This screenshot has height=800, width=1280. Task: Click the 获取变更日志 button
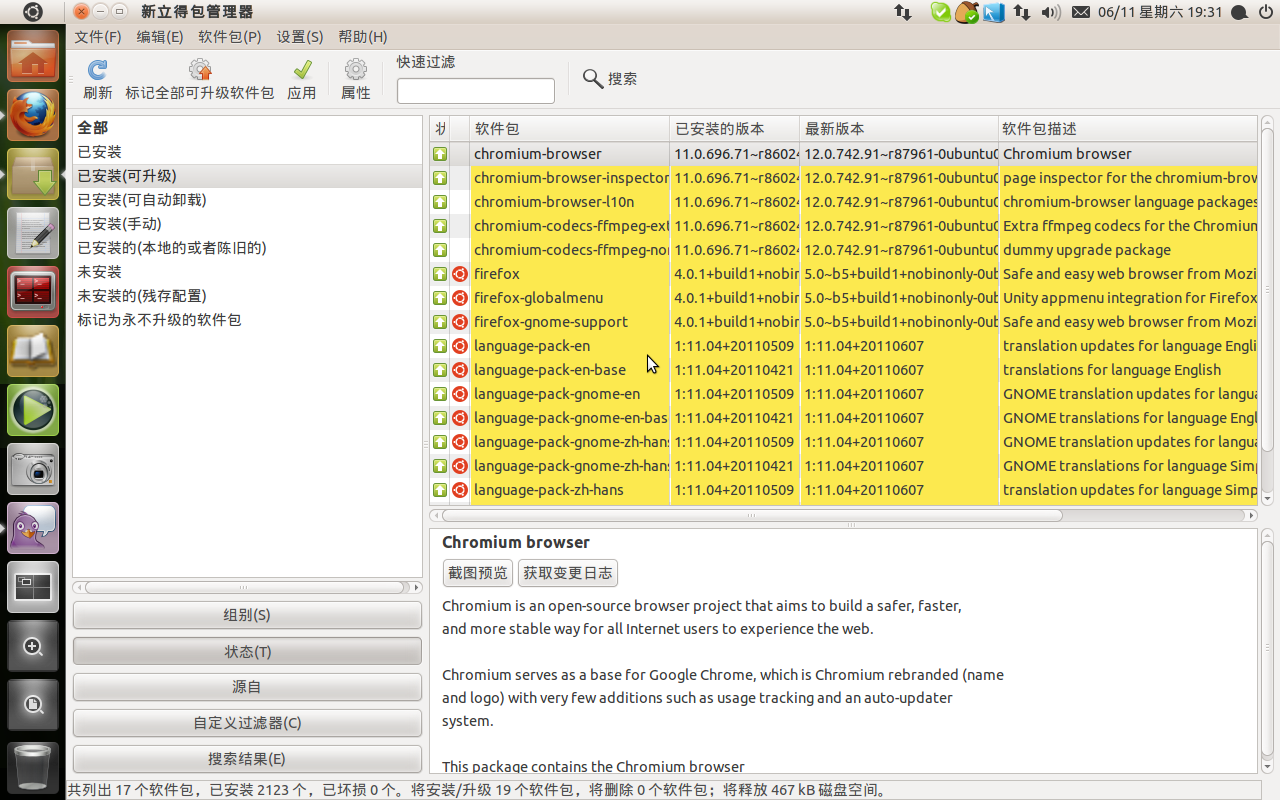(x=568, y=573)
